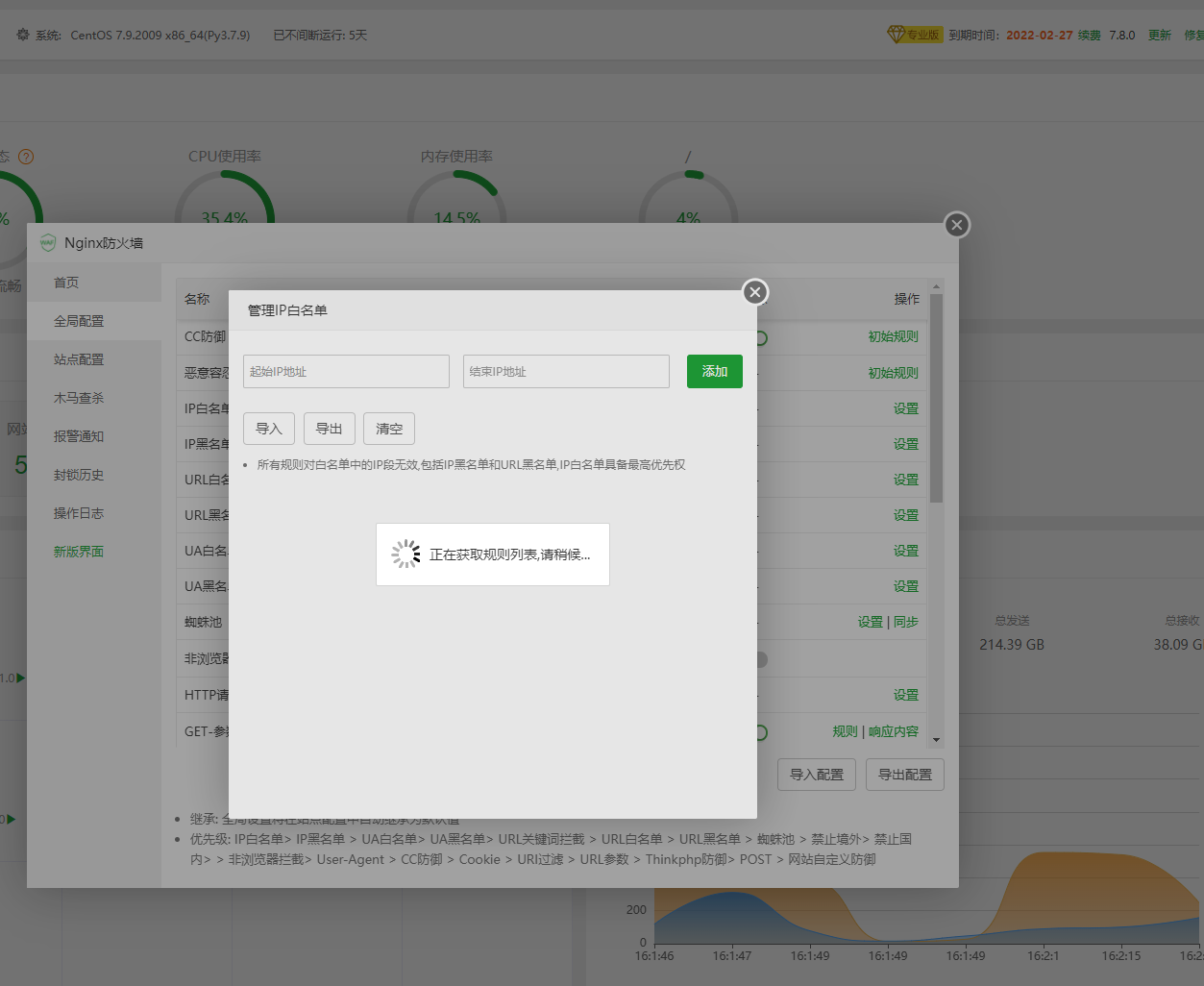This screenshot has width=1204, height=986.
Task: Click 设置 in the 蜘蛛池 row
Action: (x=871, y=622)
